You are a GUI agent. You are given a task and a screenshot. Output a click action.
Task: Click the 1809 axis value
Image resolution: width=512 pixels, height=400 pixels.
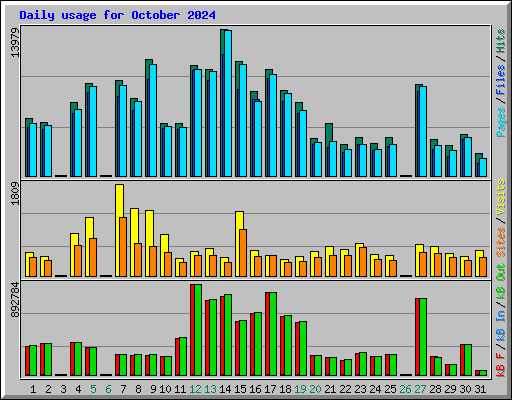pyautogui.click(x=15, y=193)
